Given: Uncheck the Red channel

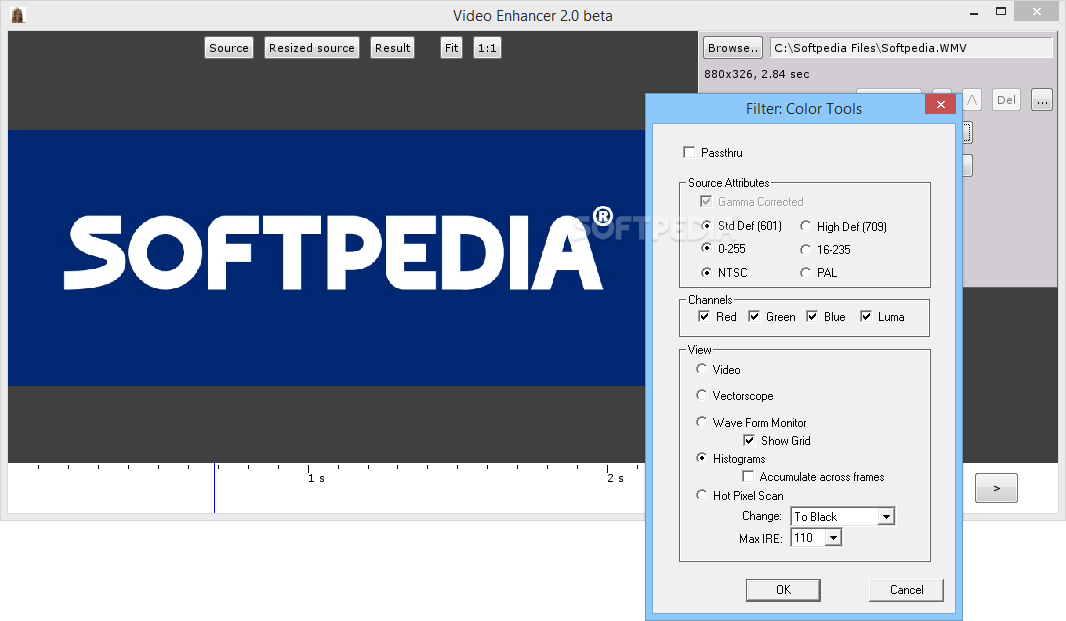Looking at the screenshot, I should 704,316.
